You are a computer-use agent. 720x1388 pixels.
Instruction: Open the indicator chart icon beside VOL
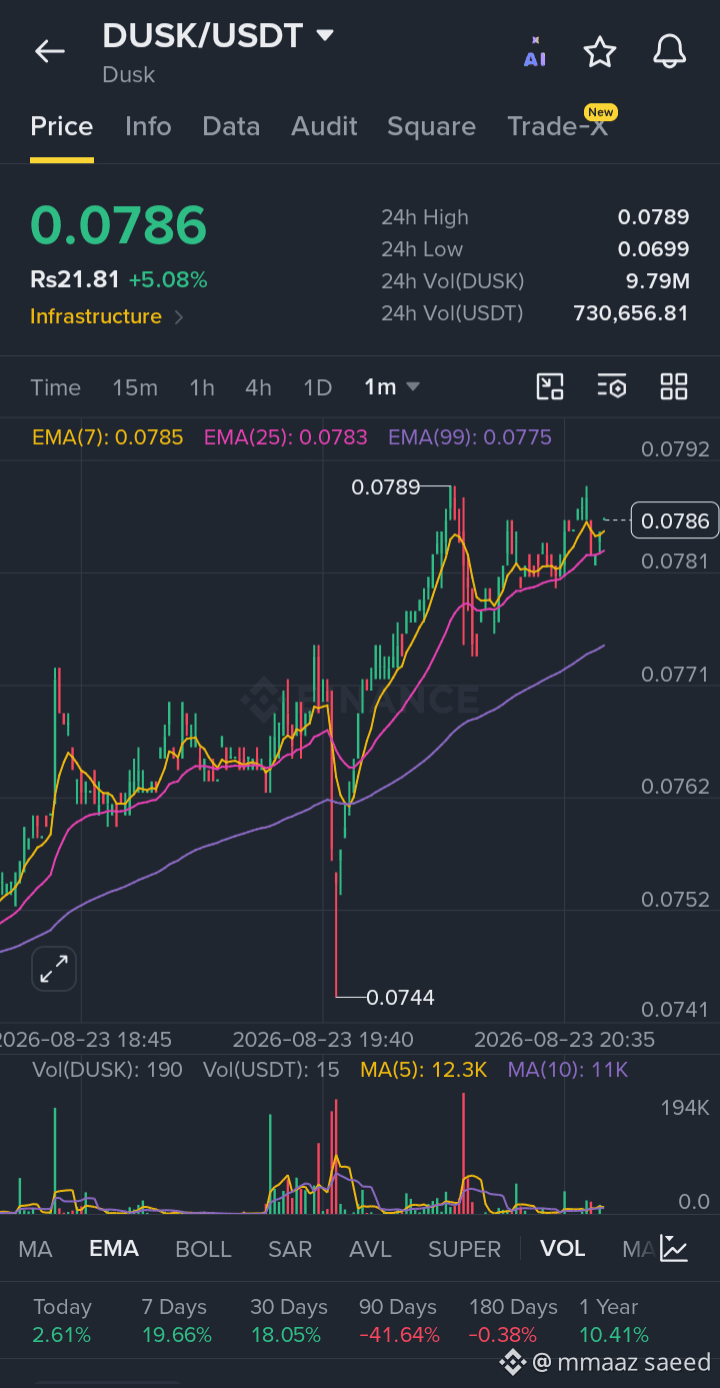coord(674,1248)
